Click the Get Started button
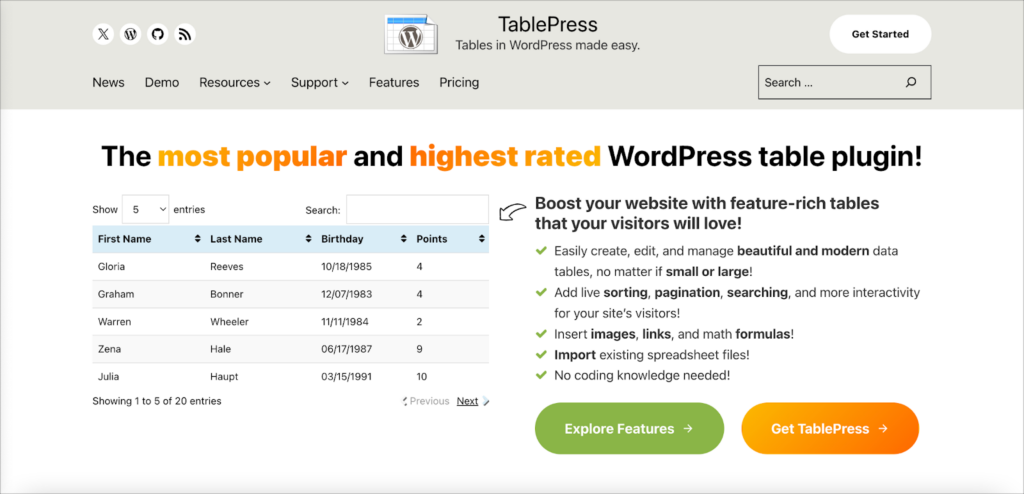 (x=880, y=34)
